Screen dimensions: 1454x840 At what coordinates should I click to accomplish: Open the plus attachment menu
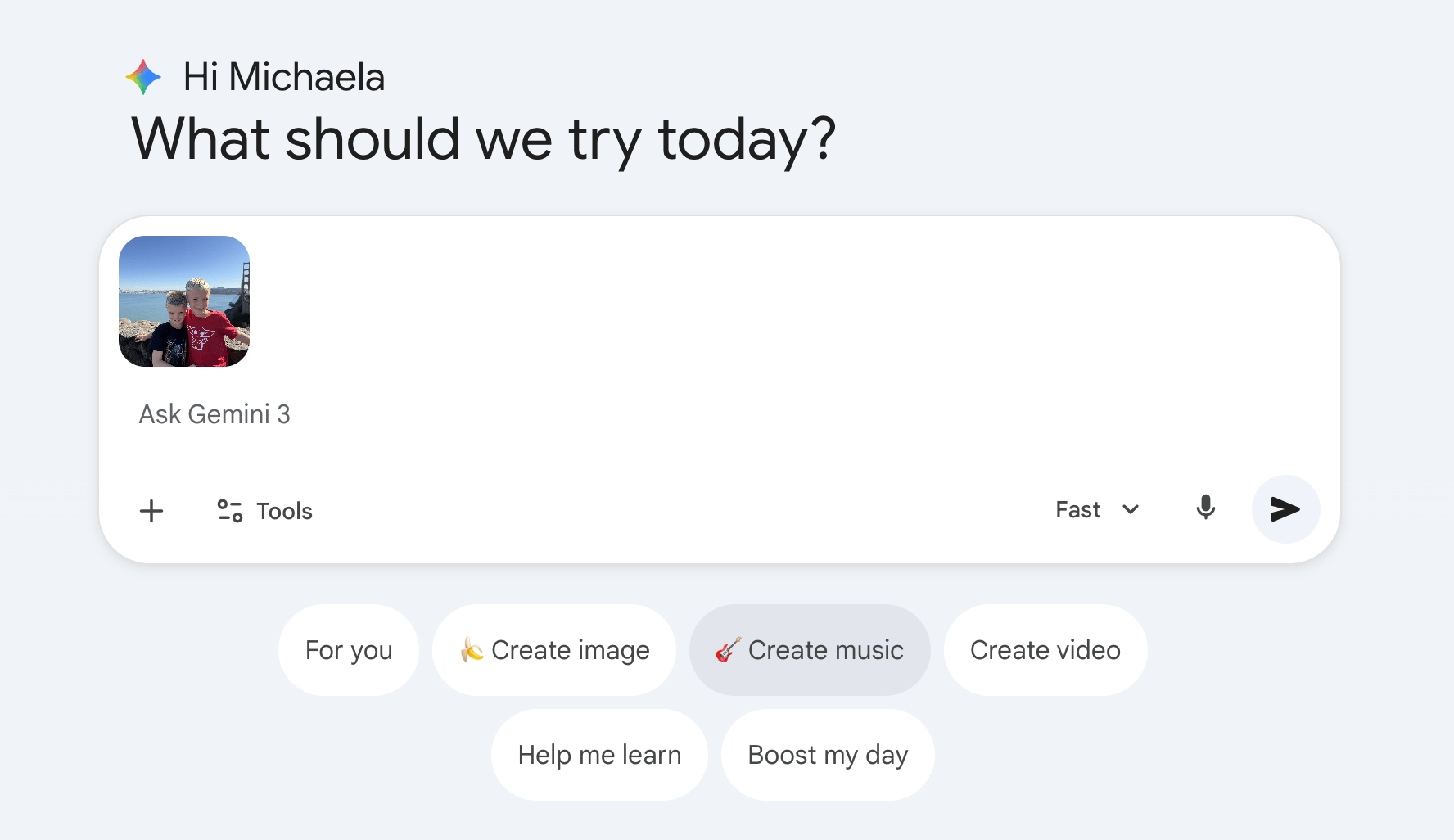coord(151,511)
